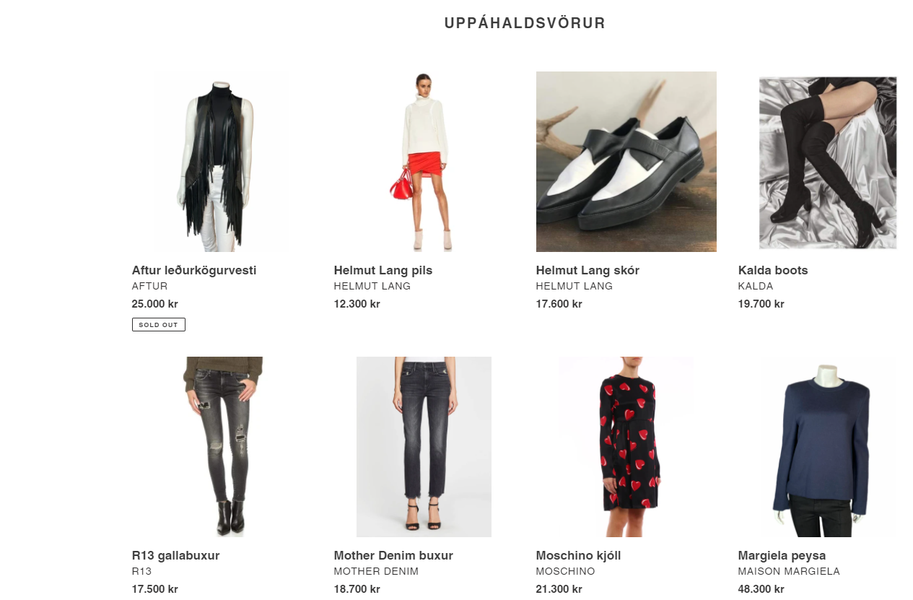View the R13 gallabuxur jeans photo
This screenshot has width=913, height=600.
(223, 447)
